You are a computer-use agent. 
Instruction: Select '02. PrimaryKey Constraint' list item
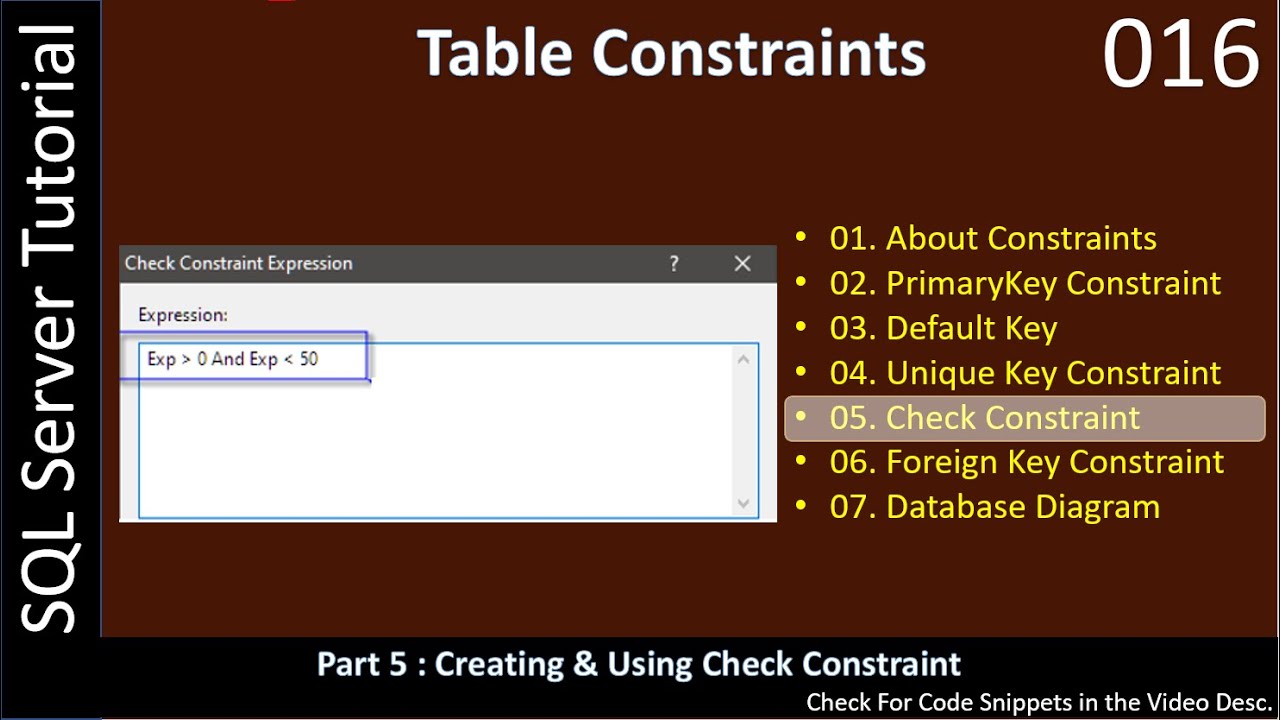[1025, 283]
